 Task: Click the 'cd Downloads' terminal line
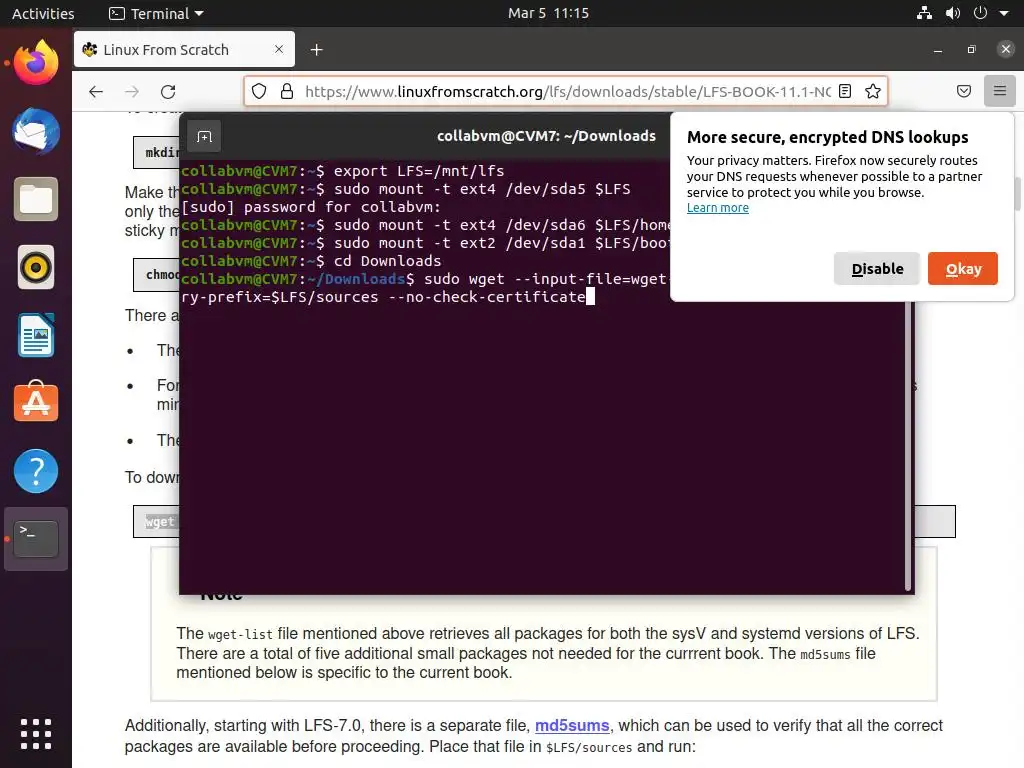coord(311,261)
